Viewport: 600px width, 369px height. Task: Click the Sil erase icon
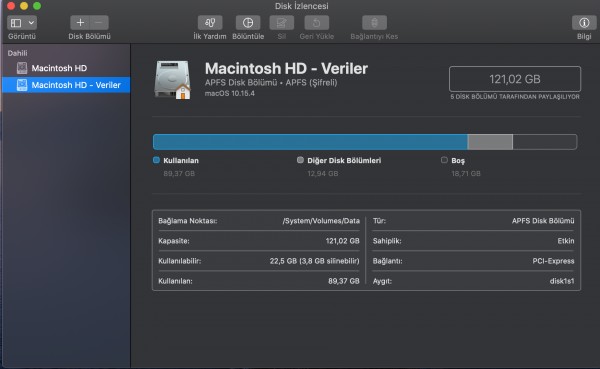pos(282,23)
